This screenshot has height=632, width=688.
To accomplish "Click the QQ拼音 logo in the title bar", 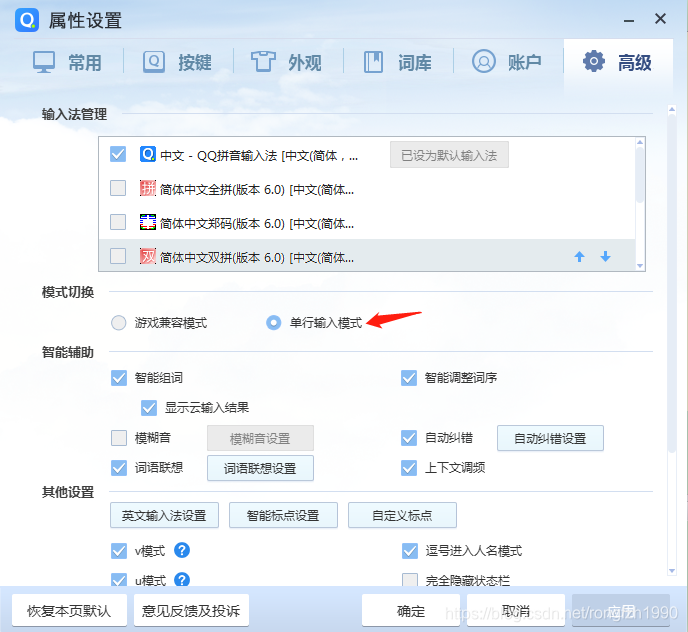I will [x=27, y=20].
